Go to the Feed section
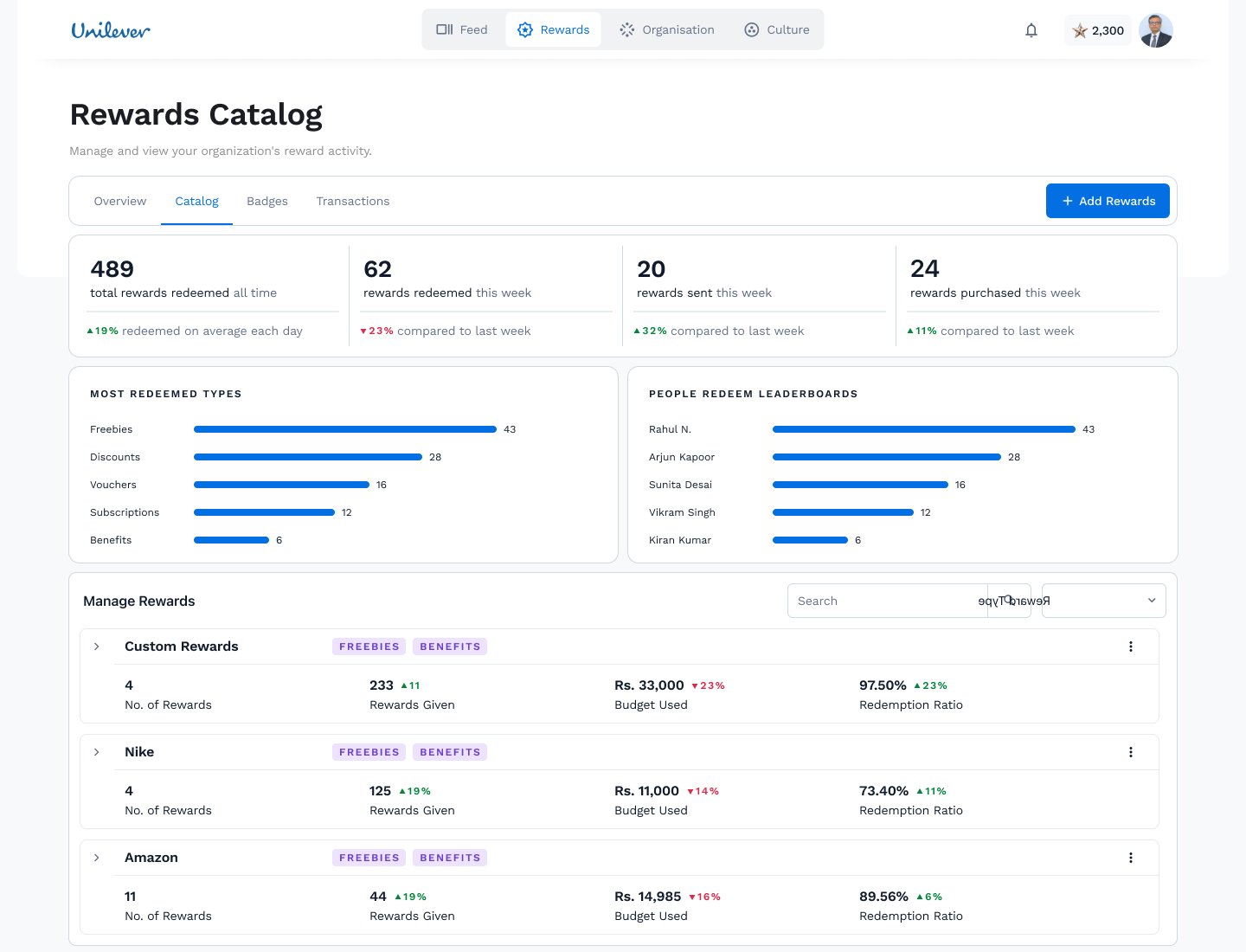 [x=463, y=29]
